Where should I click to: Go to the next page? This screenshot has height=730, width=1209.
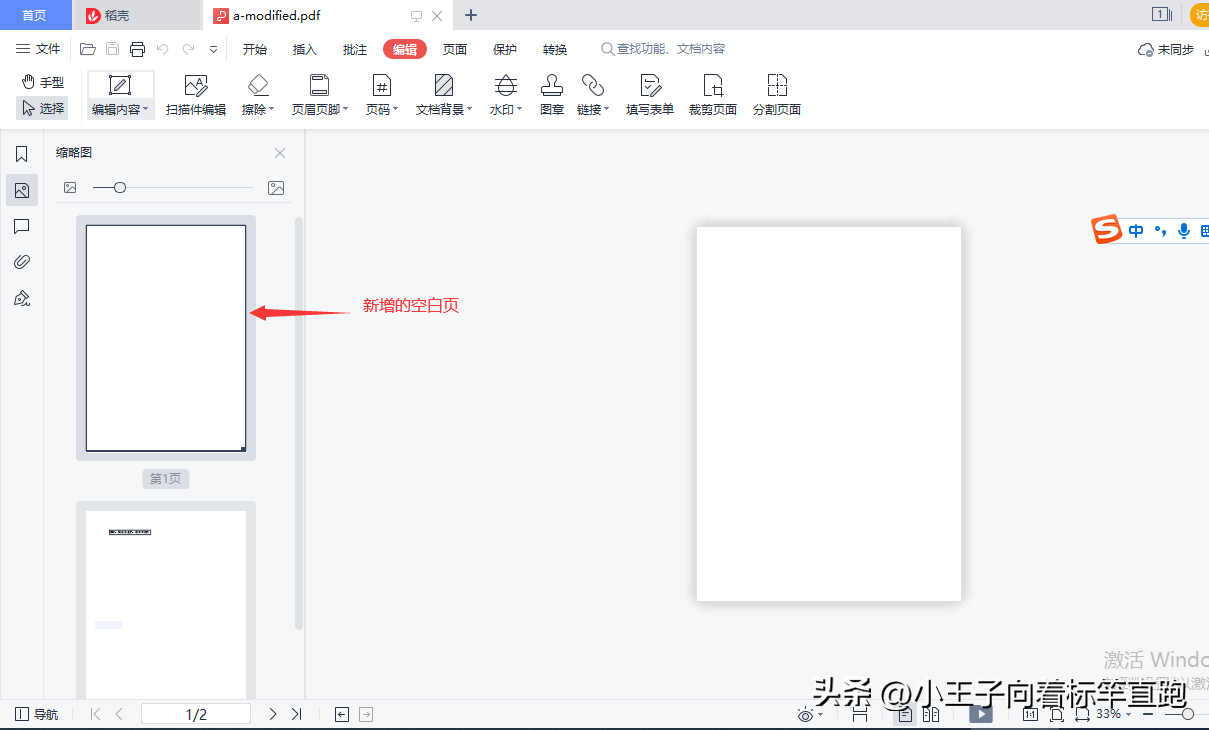tap(272, 714)
